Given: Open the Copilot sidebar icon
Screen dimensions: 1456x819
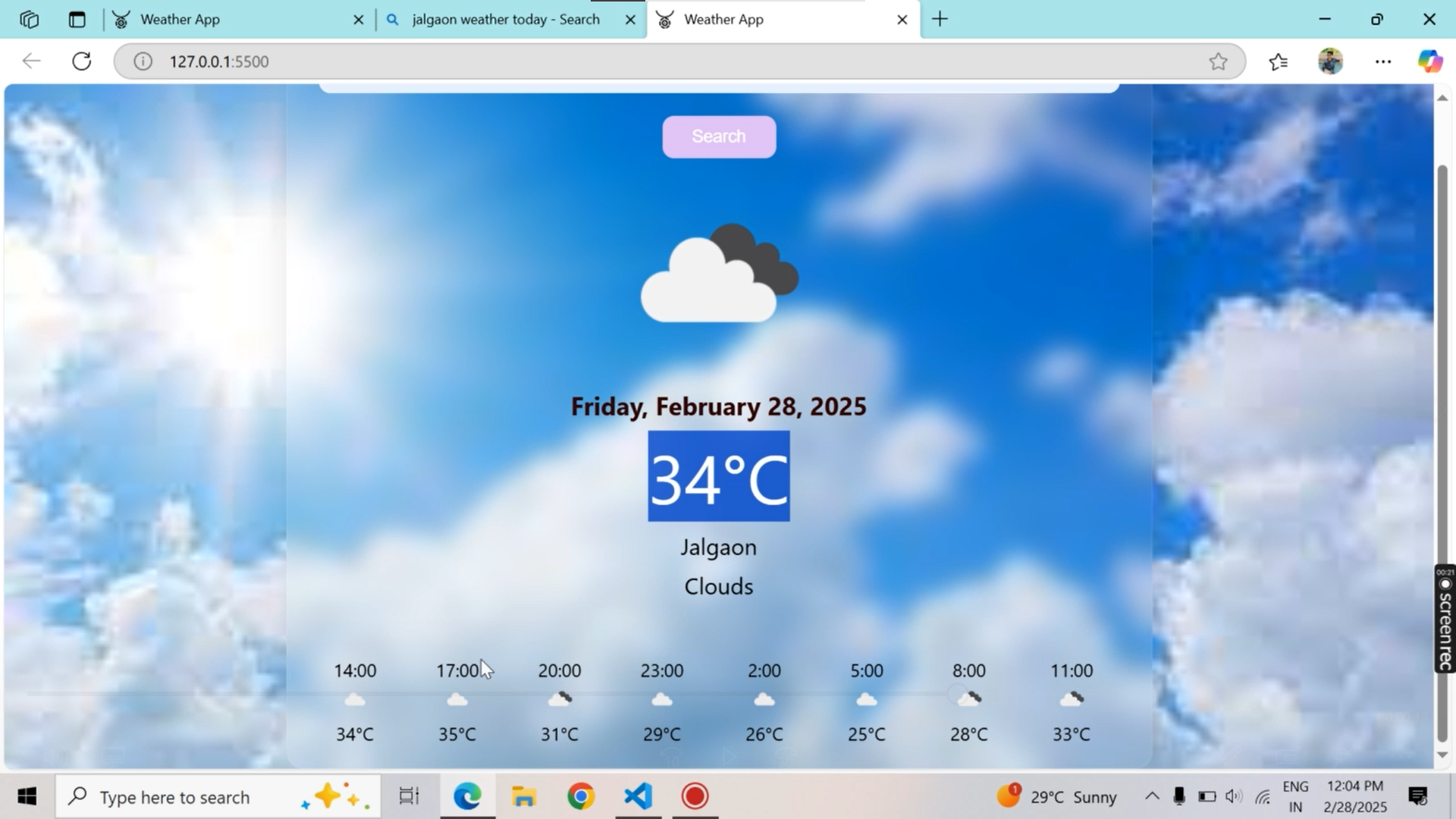Looking at the screenshot, I should [1429, 61].
